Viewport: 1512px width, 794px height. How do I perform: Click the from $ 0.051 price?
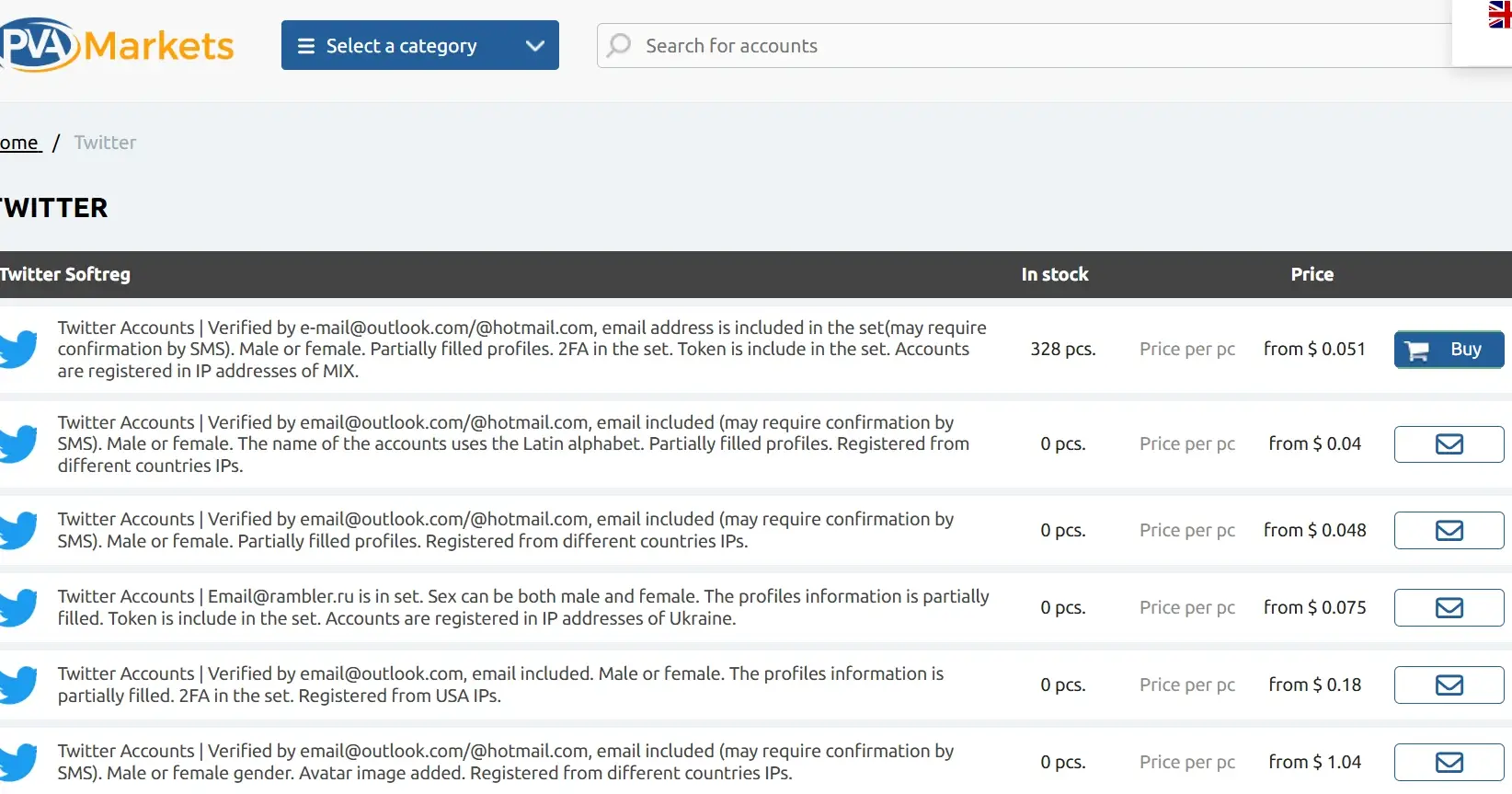1314,350
